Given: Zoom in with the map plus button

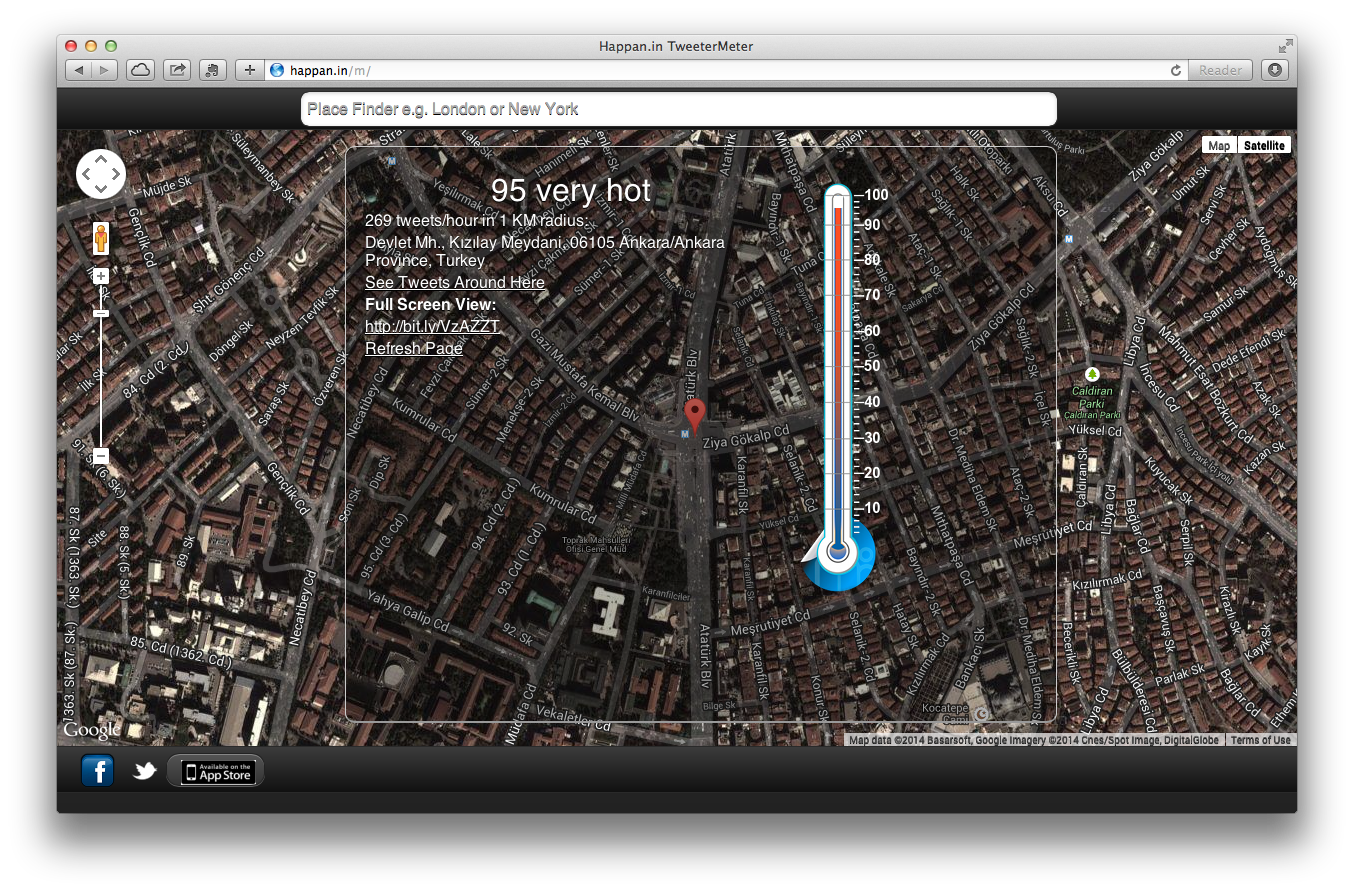Looking at the screenshot, I should 101,275.
